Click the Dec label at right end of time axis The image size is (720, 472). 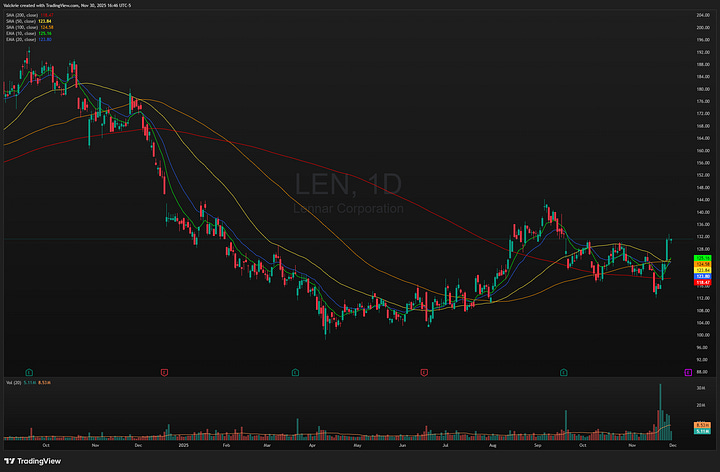click(x=673, y=445)
